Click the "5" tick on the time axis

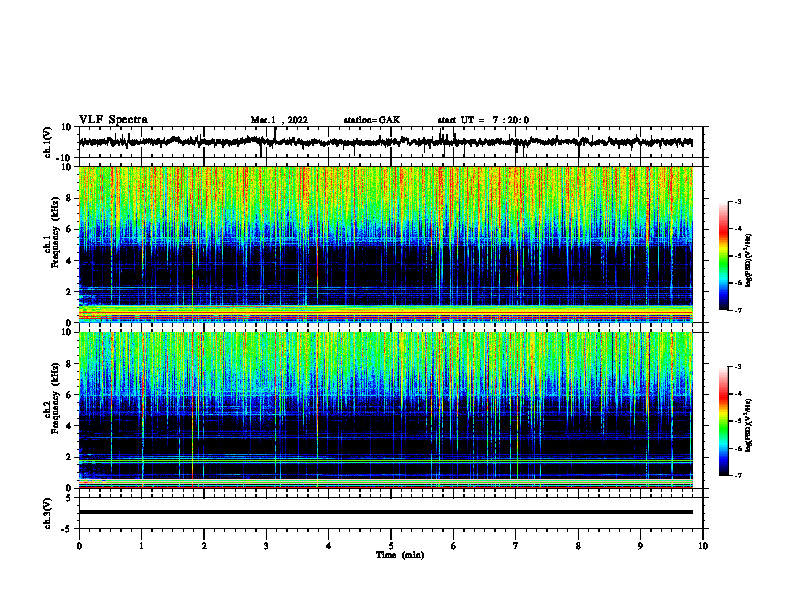coord(391,546)
